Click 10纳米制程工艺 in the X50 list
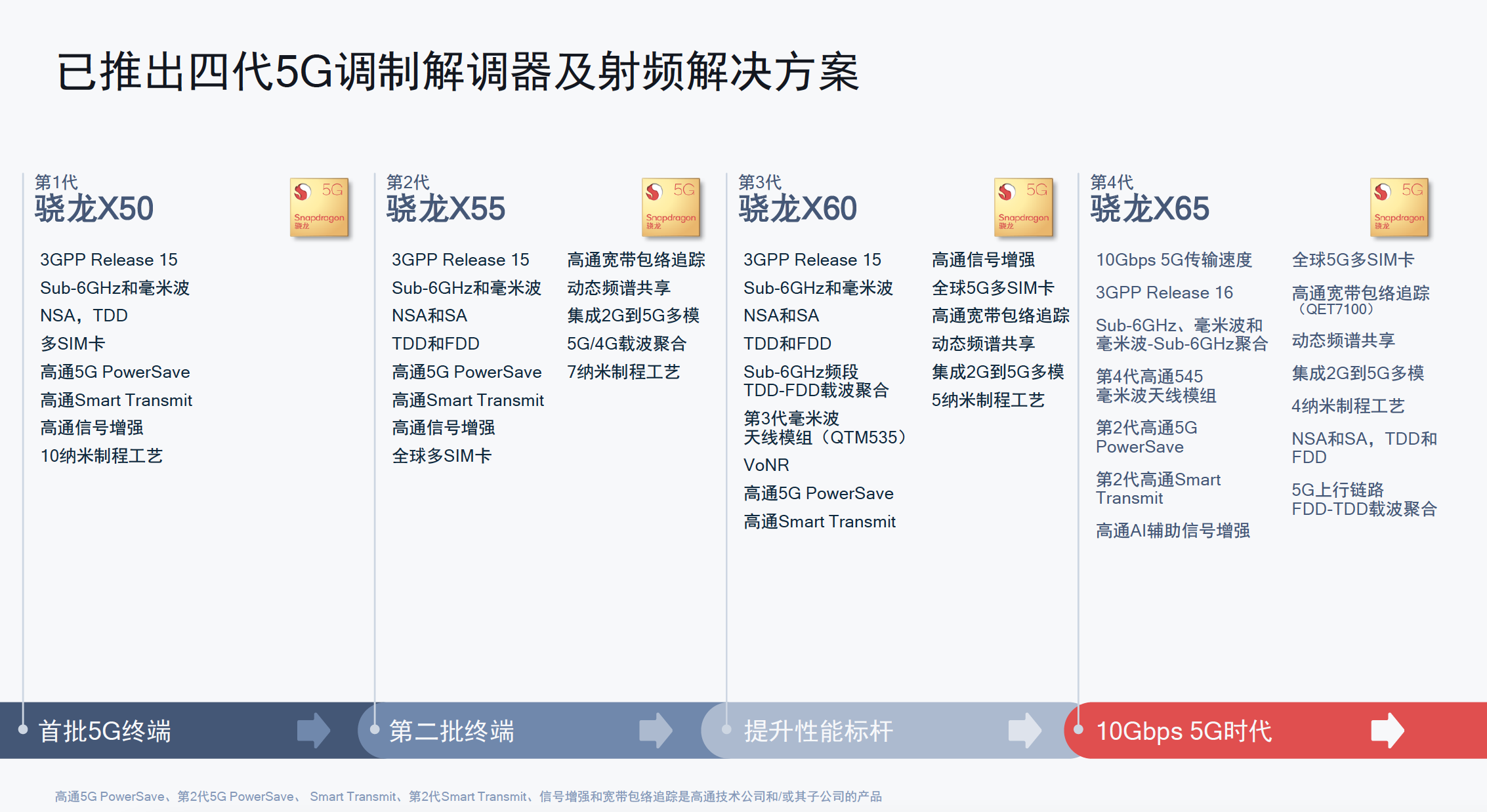This screenshot has height=812, width=1487. pyautogui.click(x=101, y=456)
